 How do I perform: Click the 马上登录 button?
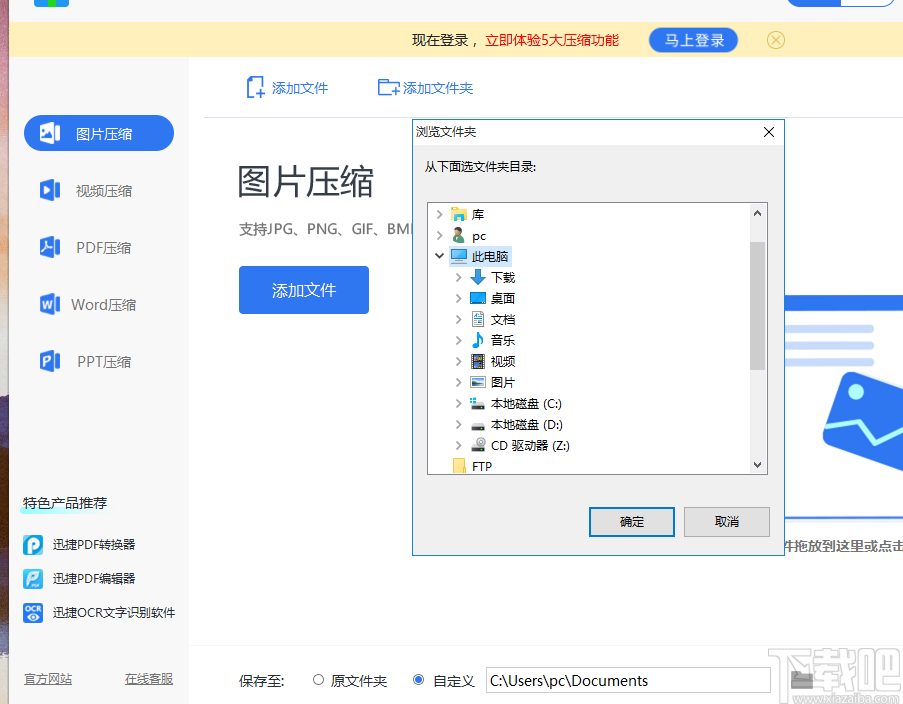click(x=692, y=40)
